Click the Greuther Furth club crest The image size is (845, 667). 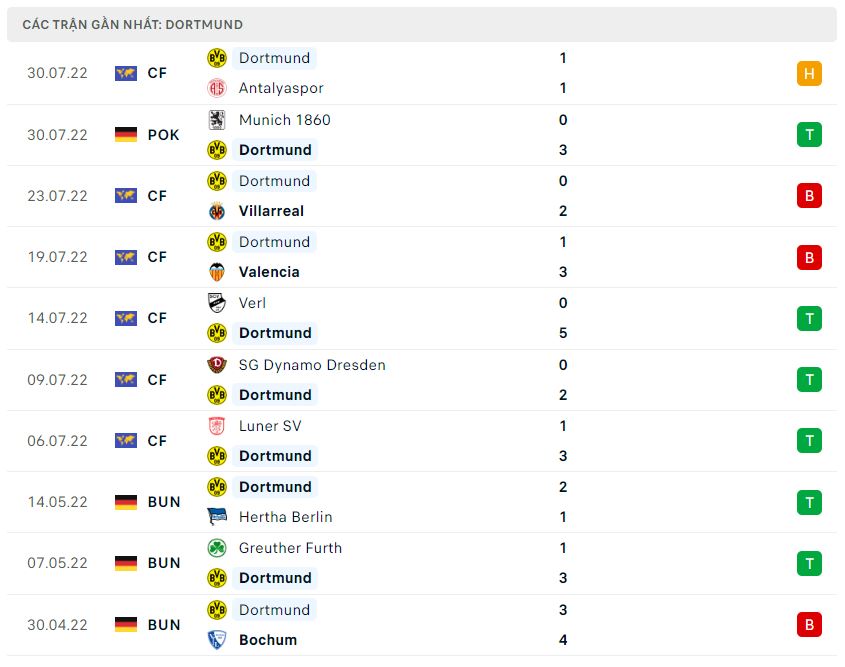coord(217,548)
